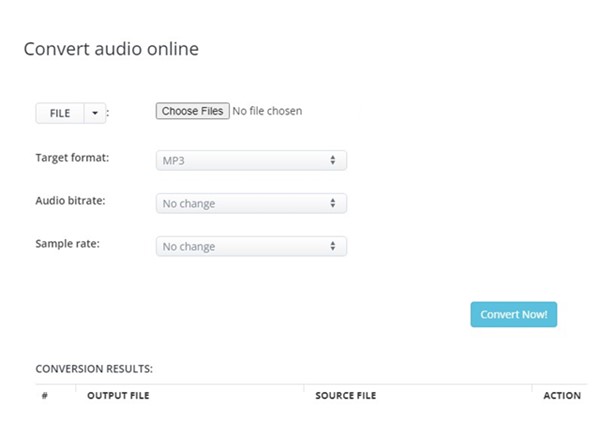Click the SOURCE FILE column header

[x=346, y=396]
